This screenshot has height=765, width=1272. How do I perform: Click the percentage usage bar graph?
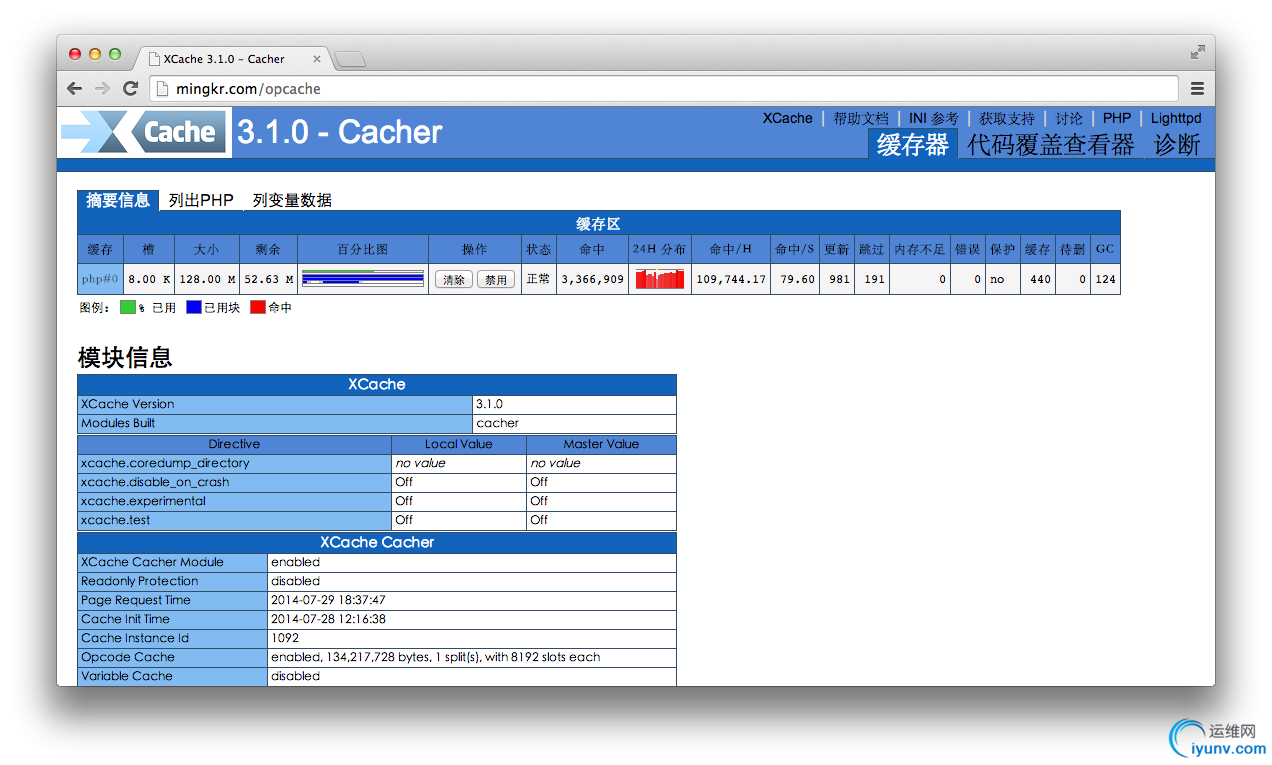[363, 279]
